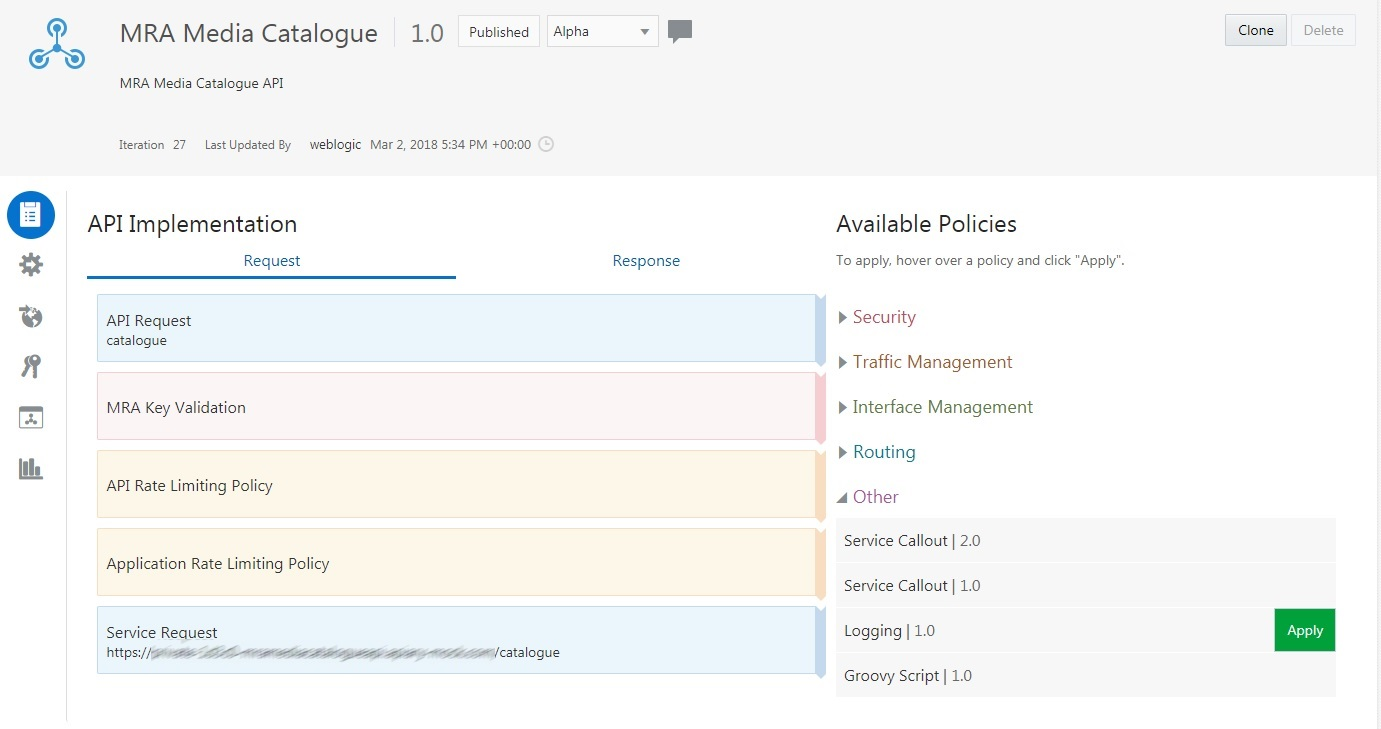Select the MRA Key Validation policy block

(461, 406)
